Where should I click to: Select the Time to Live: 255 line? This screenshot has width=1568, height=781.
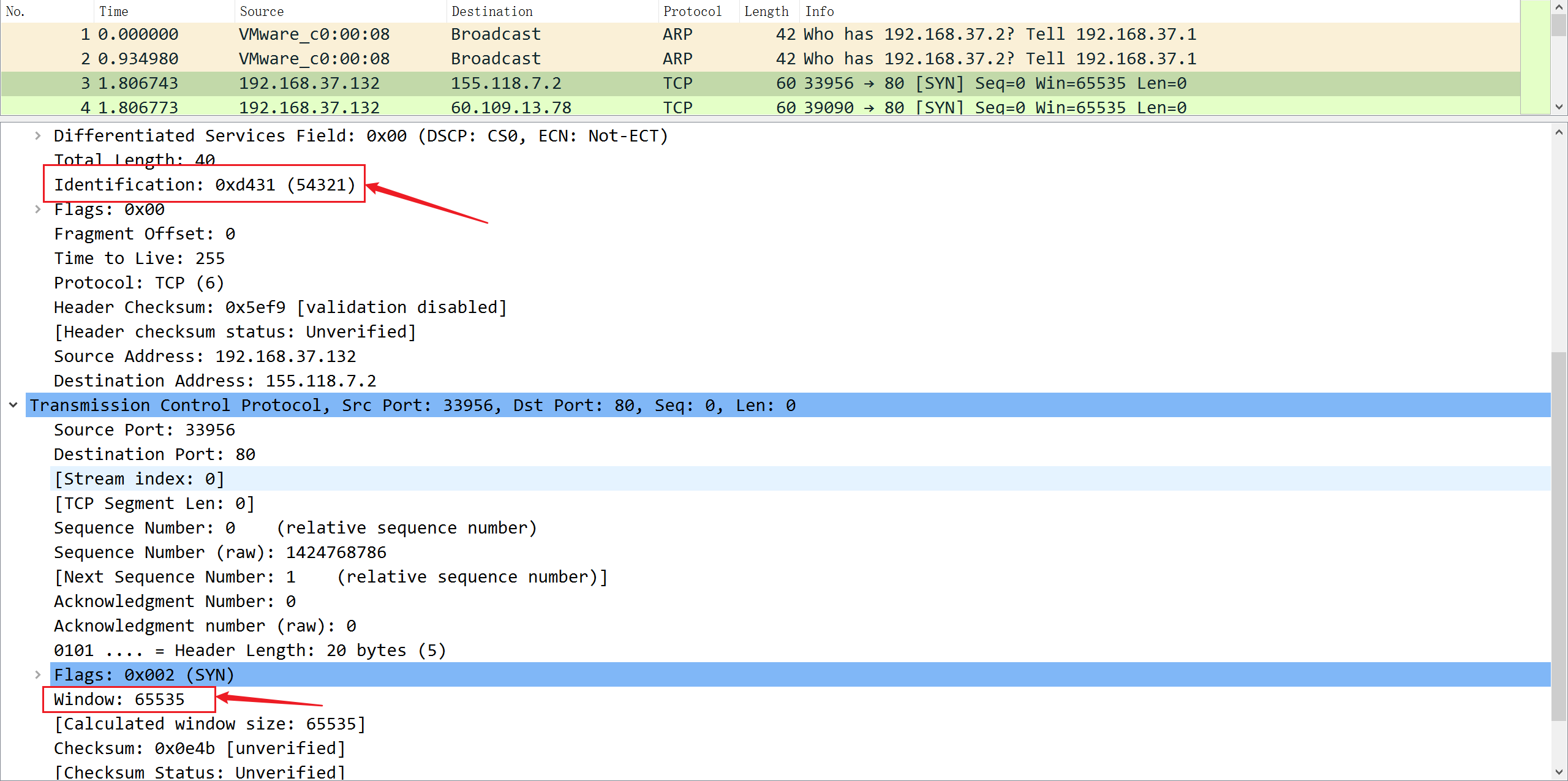coord(140,258)
